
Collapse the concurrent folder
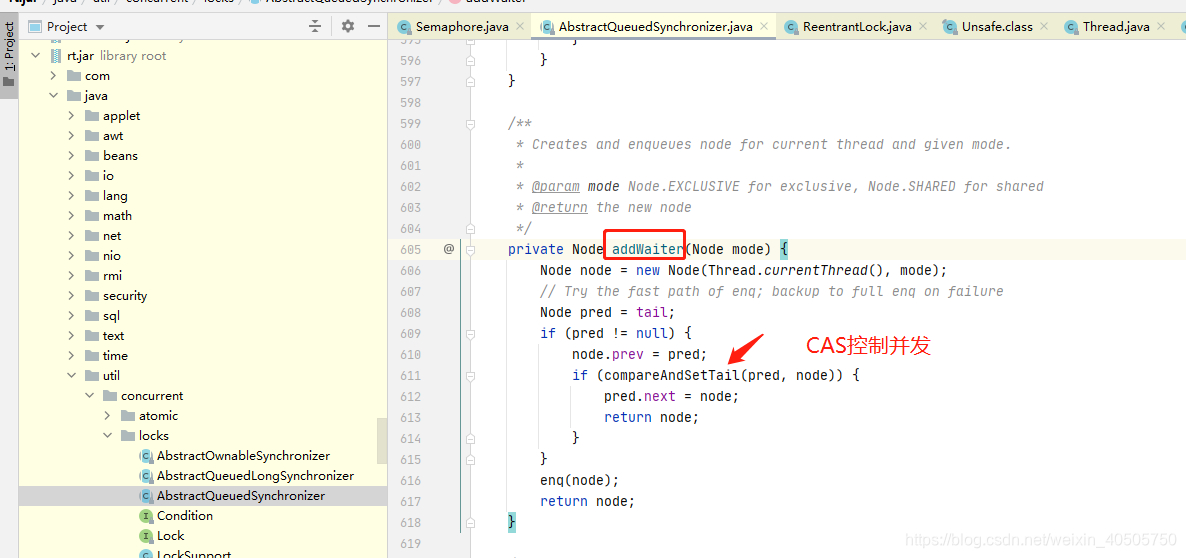coord(89,395)
